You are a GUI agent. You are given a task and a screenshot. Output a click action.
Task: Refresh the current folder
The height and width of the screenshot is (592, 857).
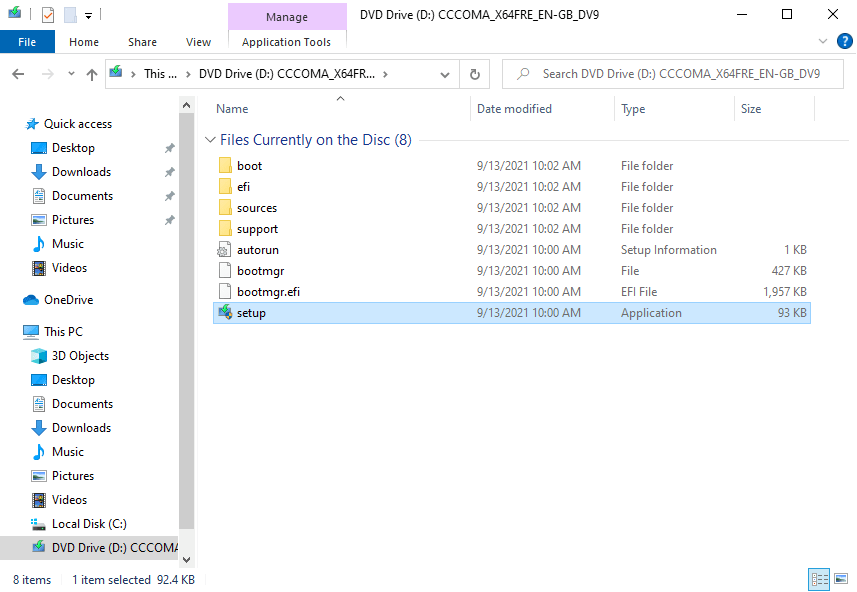(x=474, y=74)
